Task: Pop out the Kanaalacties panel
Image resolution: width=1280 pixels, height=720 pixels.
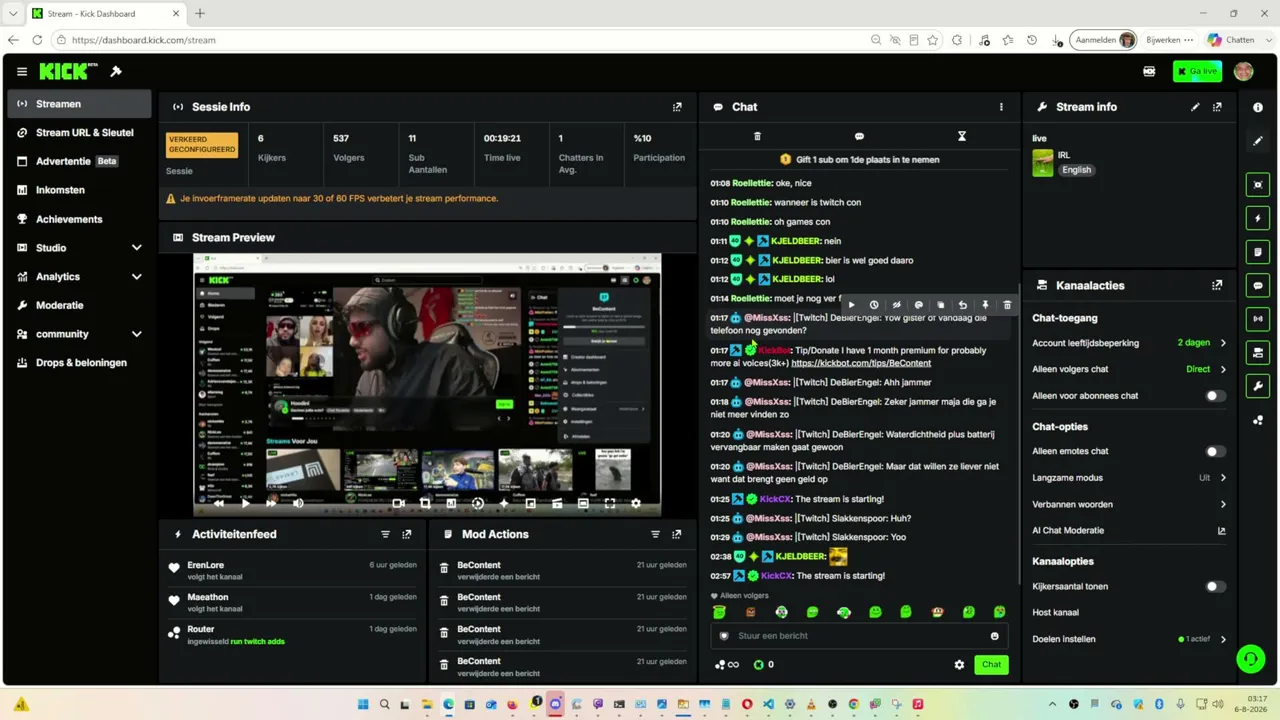Action: coord(1217,285)
